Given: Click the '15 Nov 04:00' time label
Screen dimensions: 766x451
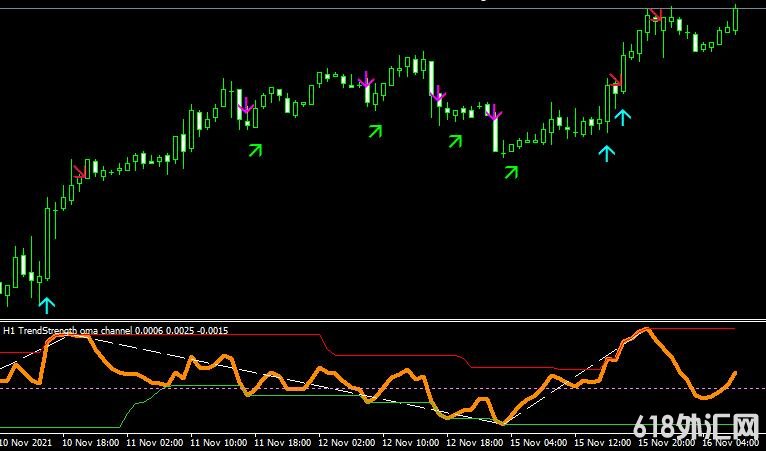Looking at the screenshot, I should tap(539, 443).
